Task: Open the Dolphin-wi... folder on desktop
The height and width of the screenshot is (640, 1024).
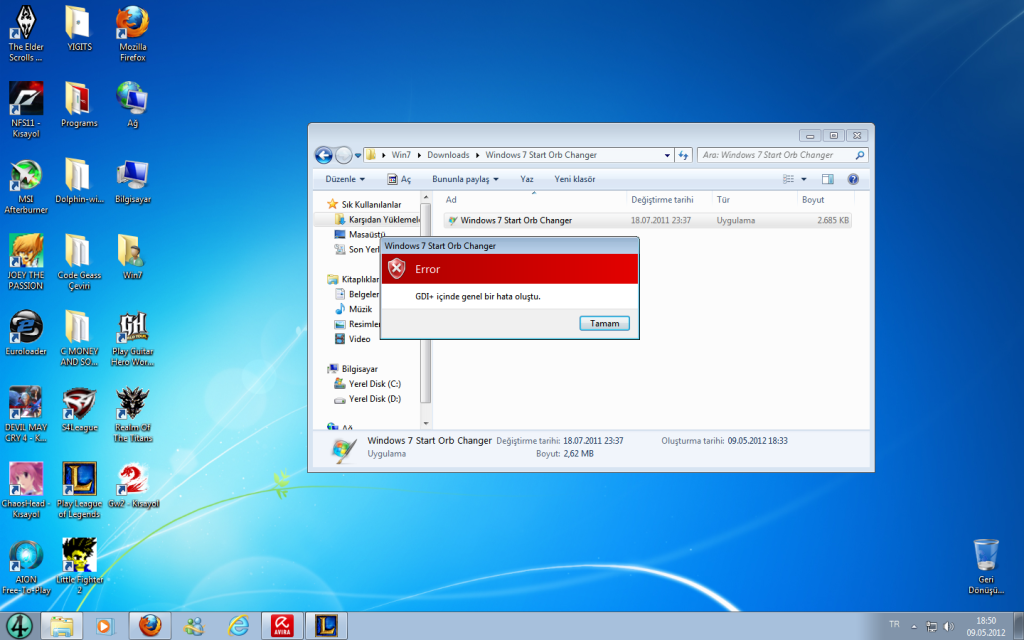Action: point(79,181)
